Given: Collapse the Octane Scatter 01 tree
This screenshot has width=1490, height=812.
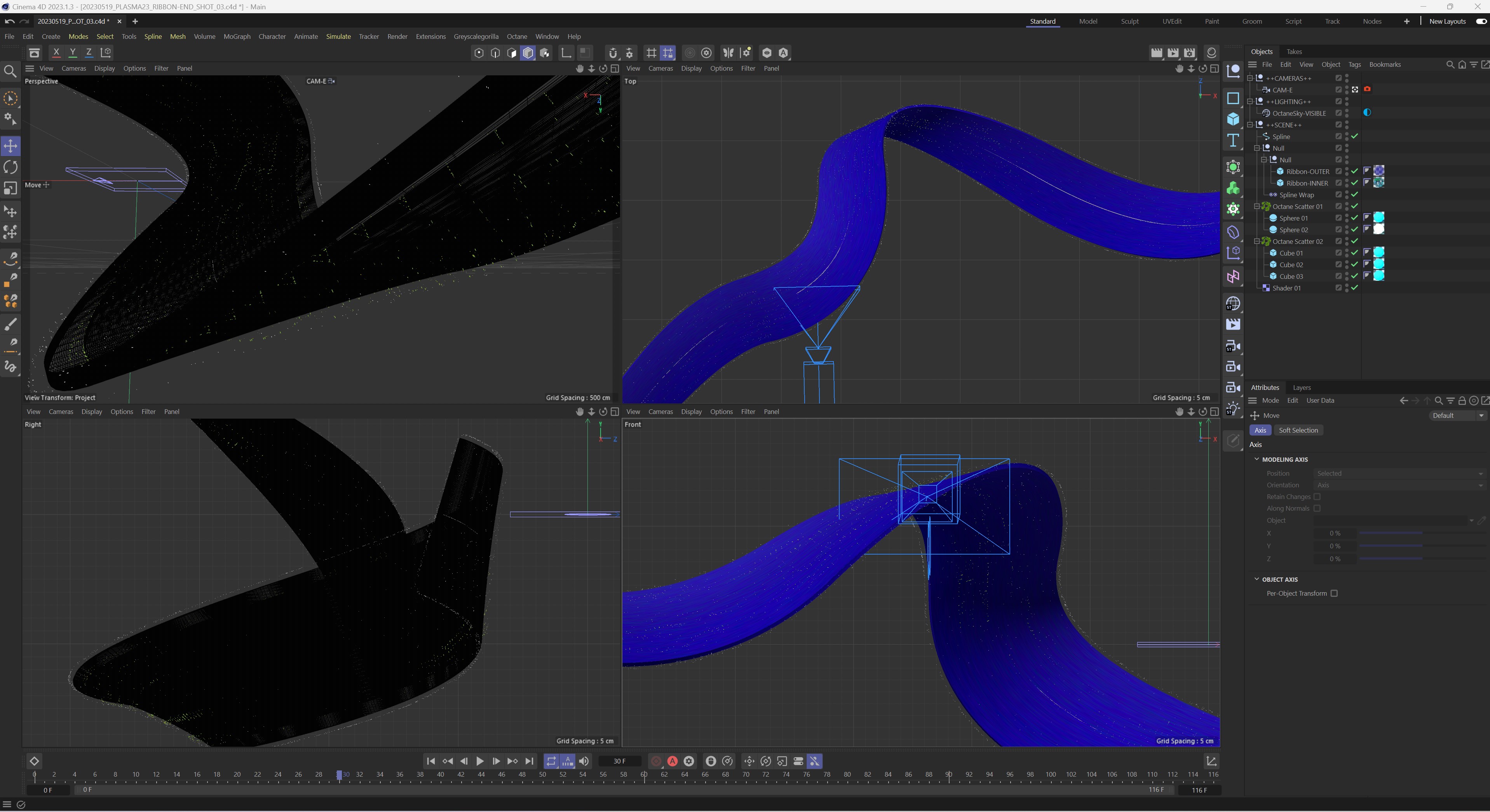Looking at the screenshot, I should click(x=1256, y=206).
